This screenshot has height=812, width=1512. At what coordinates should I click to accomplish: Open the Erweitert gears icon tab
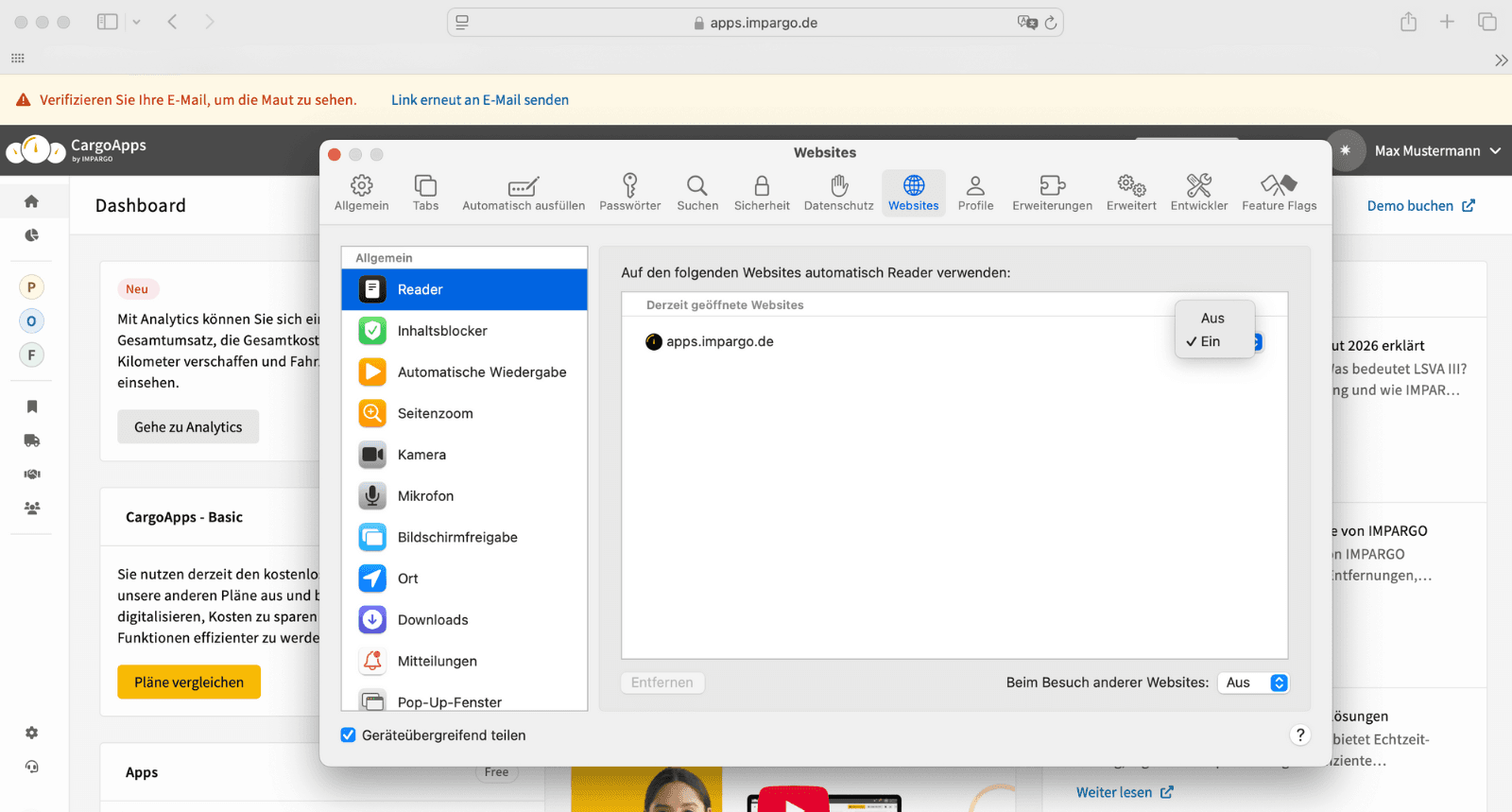[x=1131, y=193]
